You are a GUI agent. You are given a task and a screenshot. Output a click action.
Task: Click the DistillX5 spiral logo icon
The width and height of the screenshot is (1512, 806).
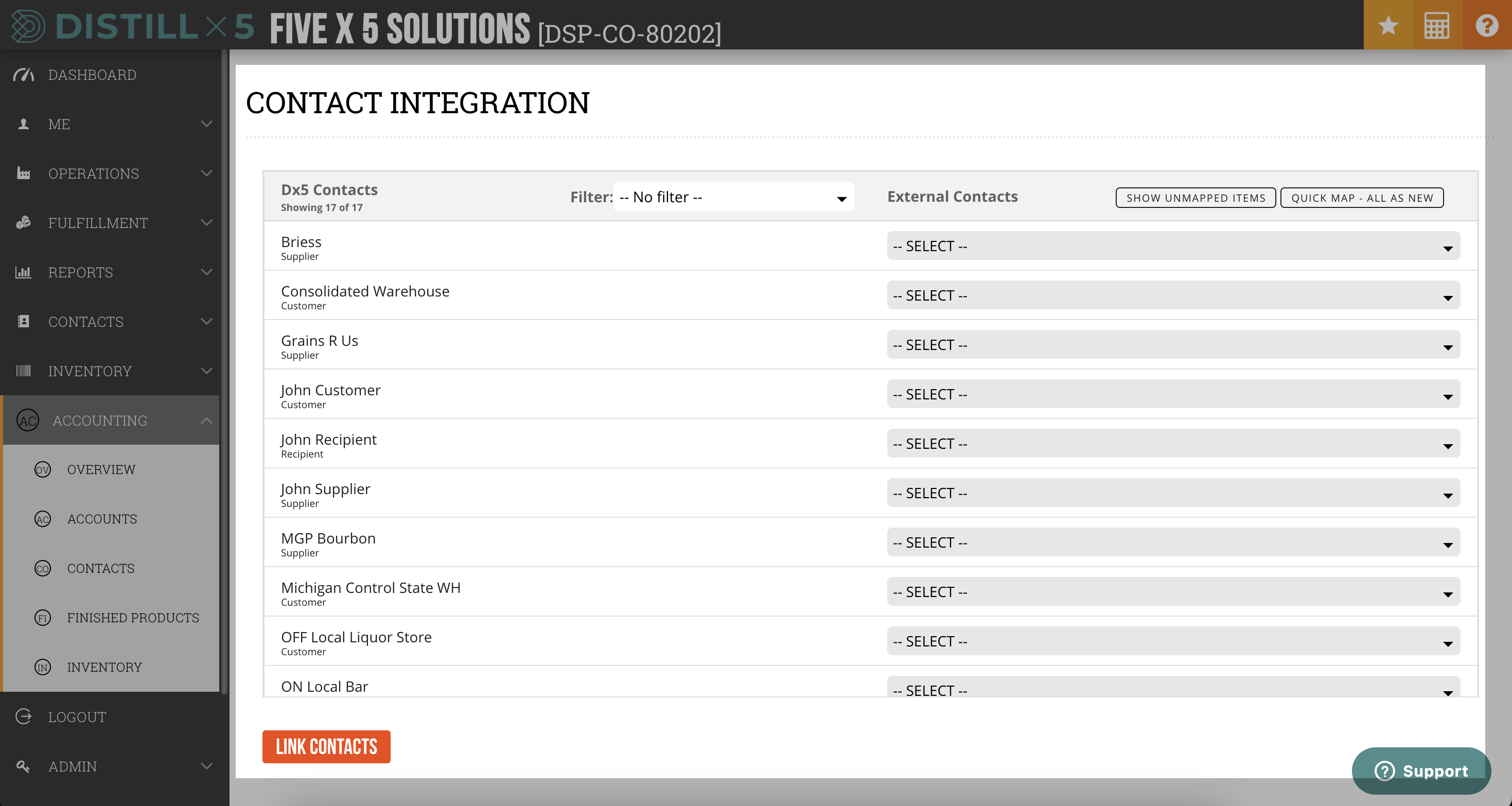[28, 26]
